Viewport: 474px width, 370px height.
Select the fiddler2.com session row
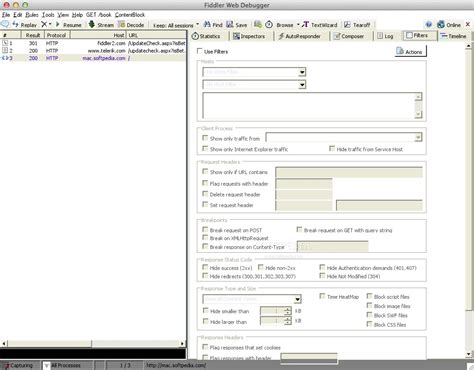(x=93, y=43)
